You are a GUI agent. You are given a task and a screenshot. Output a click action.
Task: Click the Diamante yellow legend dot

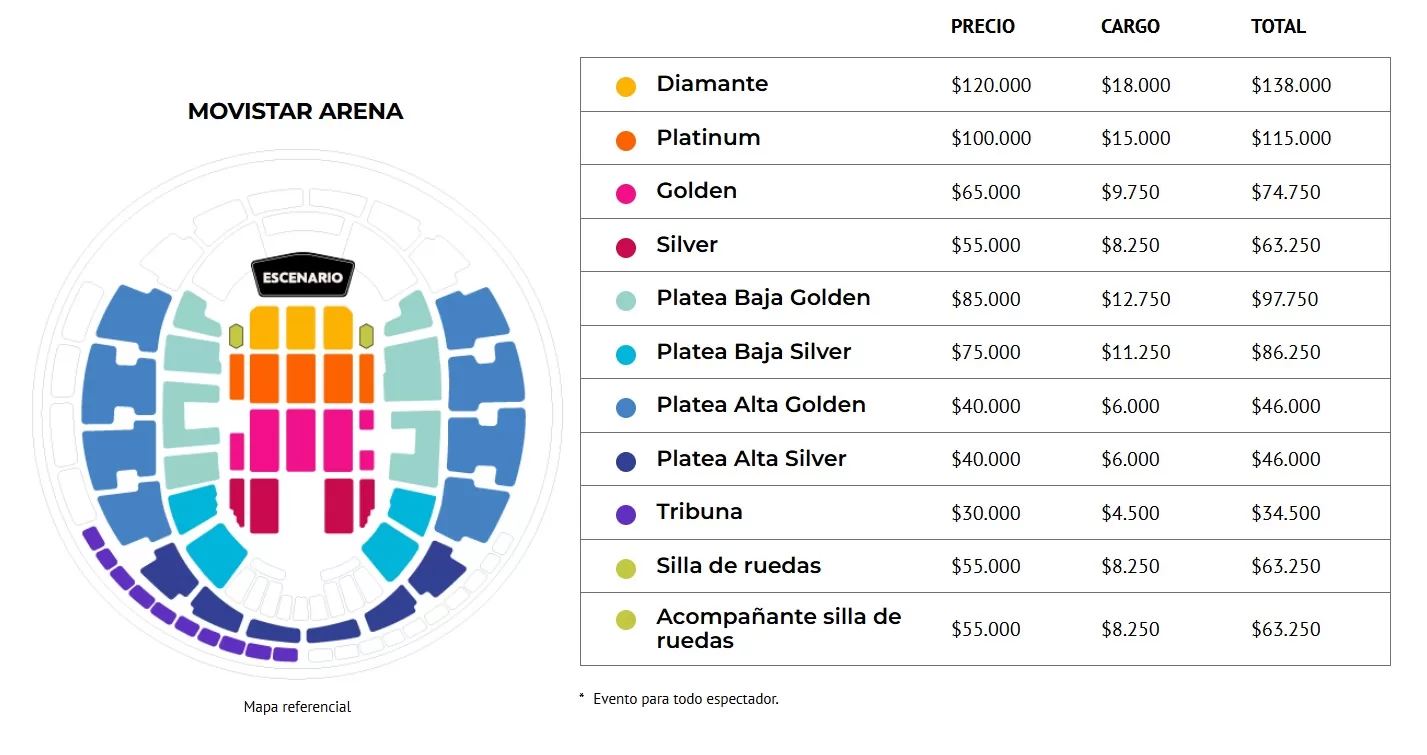click(x=626, y=87)
